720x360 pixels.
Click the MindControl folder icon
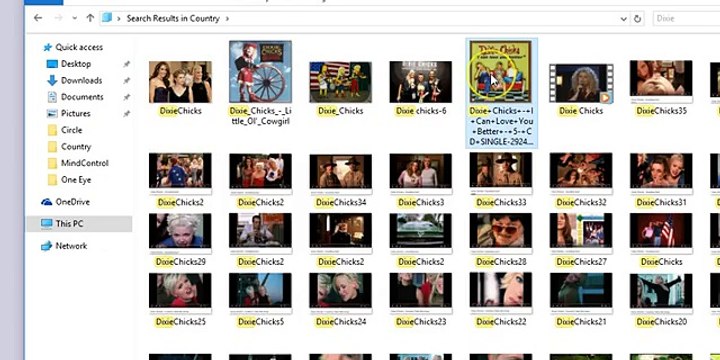point(52,163)
